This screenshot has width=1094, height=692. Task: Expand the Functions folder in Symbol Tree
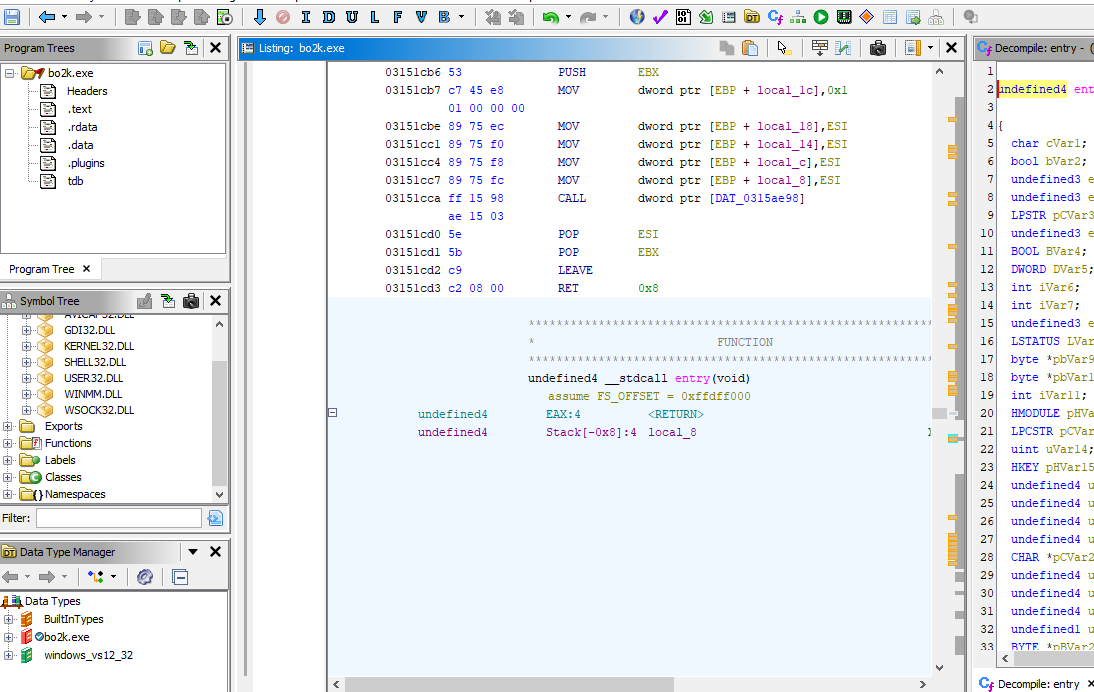(x=9, y=443)
